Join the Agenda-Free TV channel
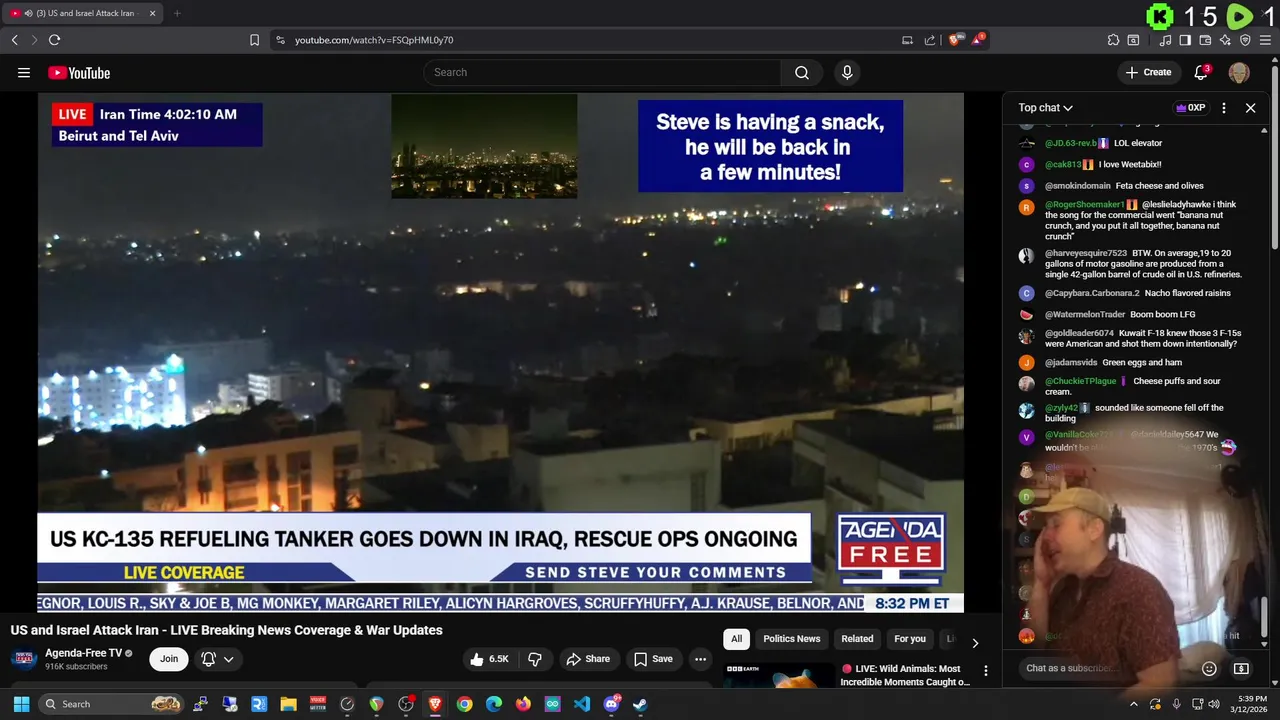 point(169,659)
